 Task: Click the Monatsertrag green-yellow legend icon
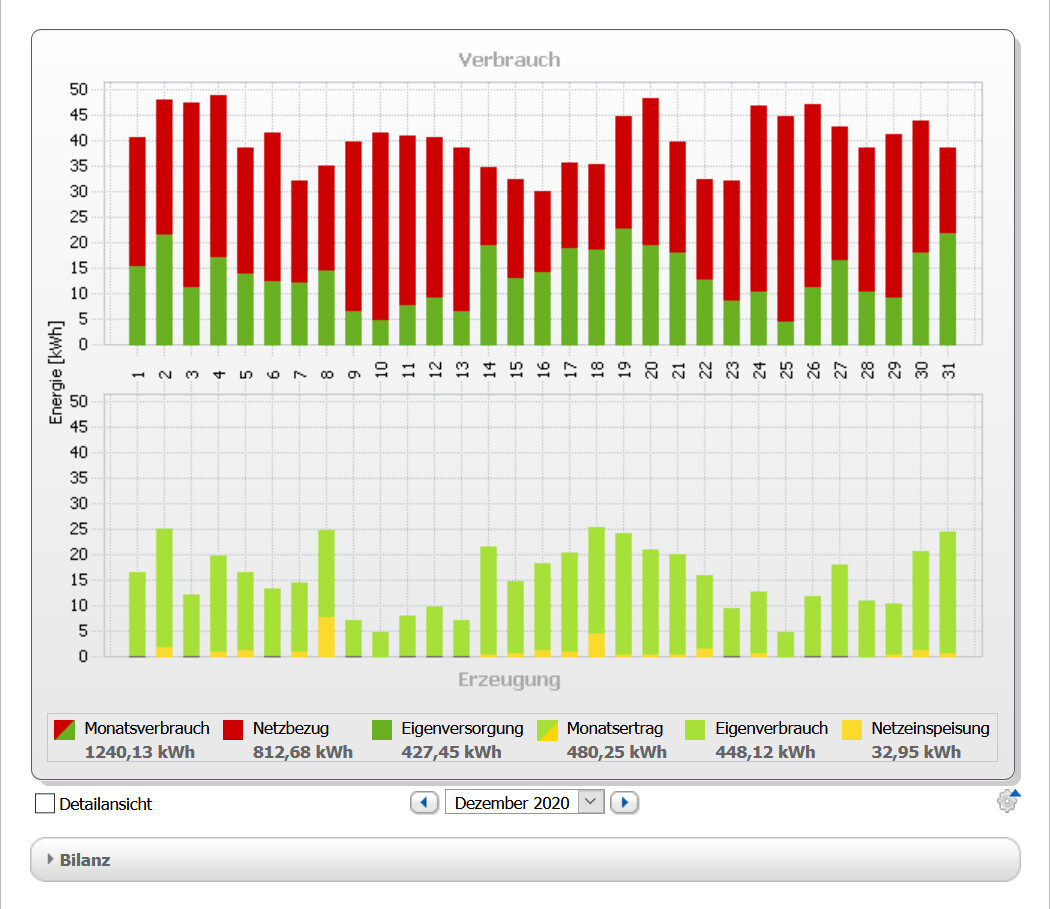point(548,730)
